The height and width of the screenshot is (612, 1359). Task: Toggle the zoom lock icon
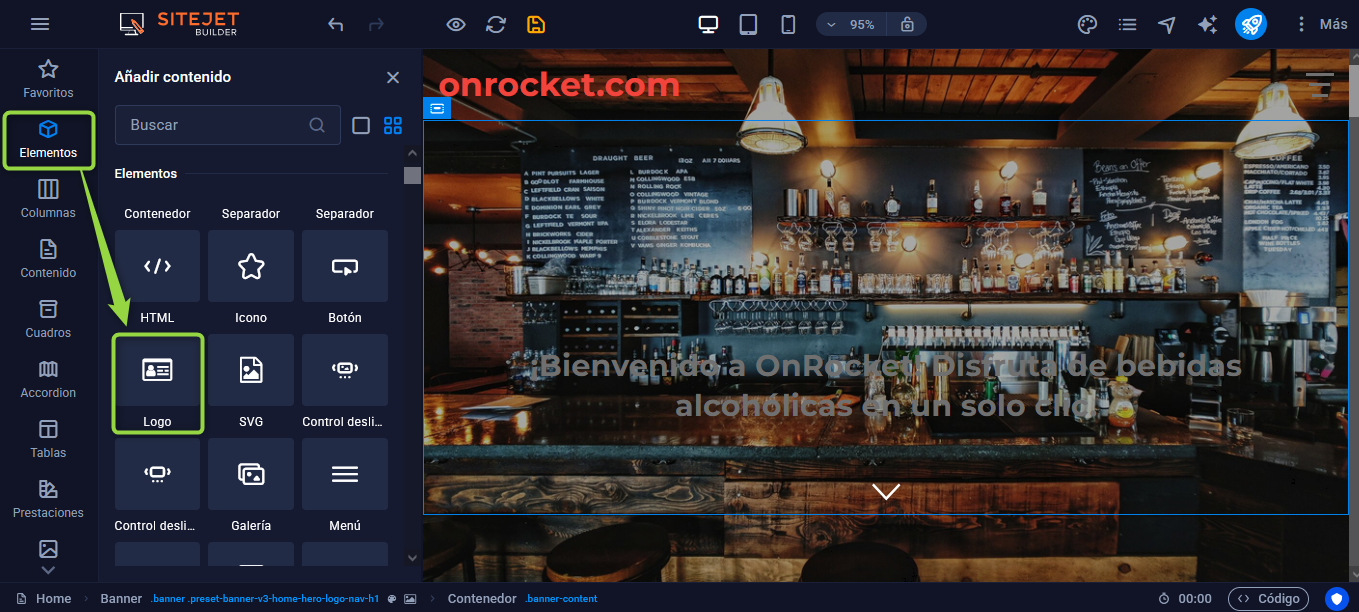(907, 24)
